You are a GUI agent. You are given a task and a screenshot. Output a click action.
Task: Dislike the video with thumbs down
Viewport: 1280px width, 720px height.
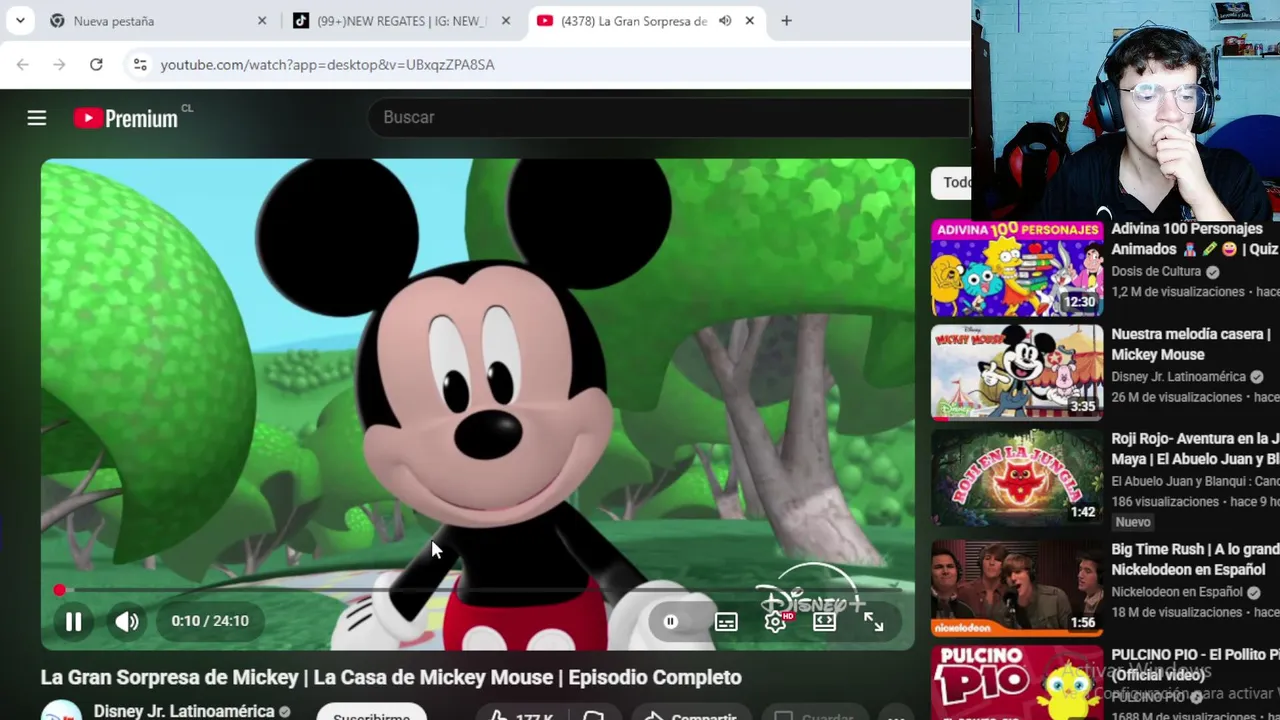point(594,714)
